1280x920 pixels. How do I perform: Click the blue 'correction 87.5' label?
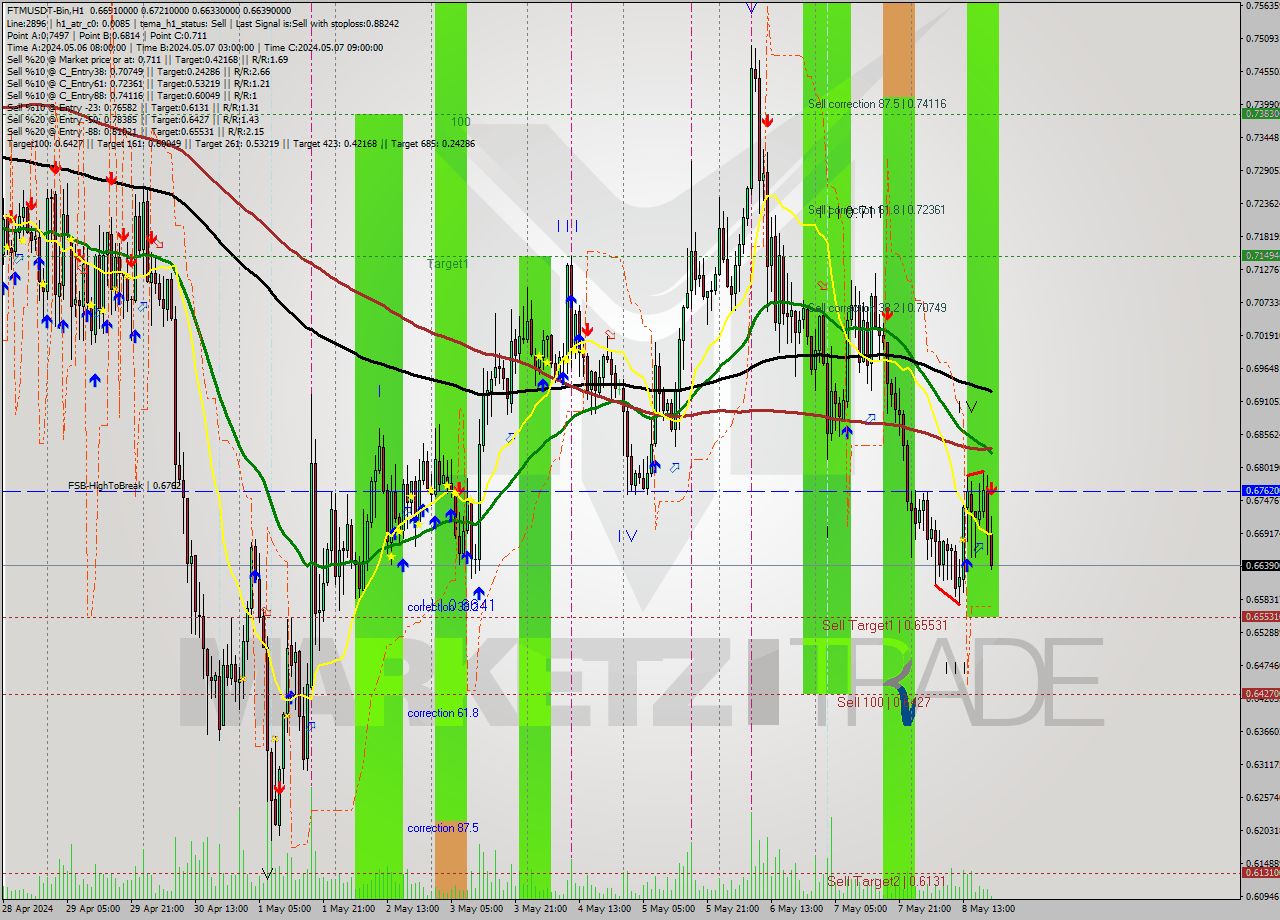click(x=443, y=828)
